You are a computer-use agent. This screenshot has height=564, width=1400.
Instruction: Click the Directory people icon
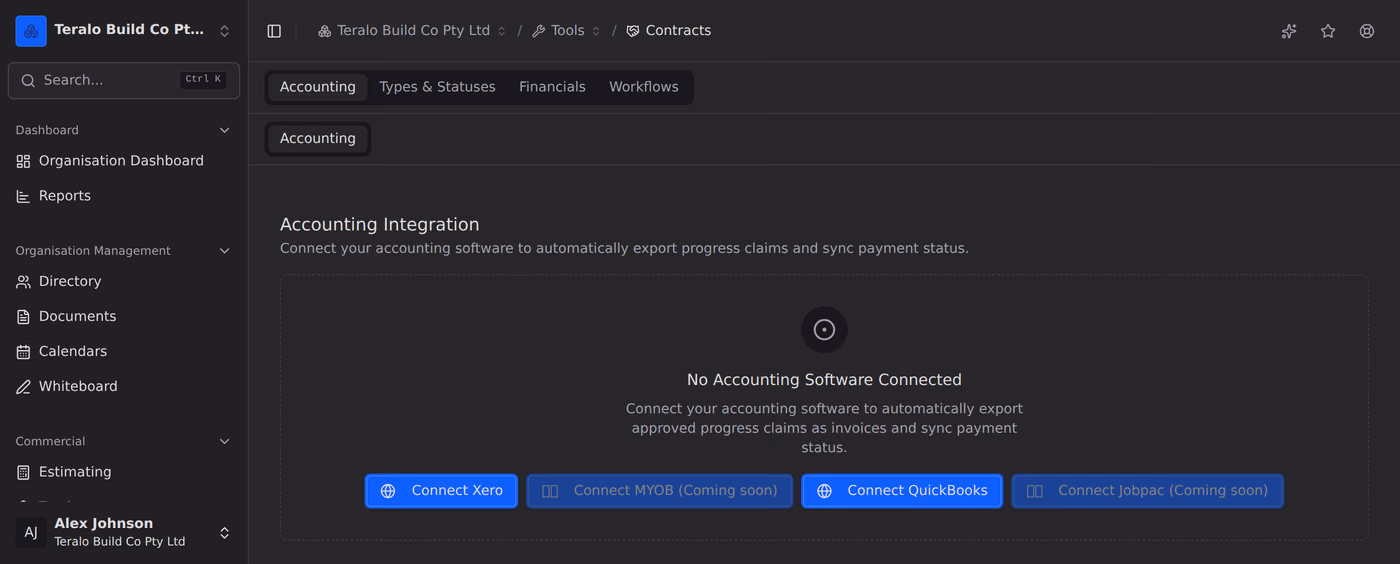coord(24,282)
